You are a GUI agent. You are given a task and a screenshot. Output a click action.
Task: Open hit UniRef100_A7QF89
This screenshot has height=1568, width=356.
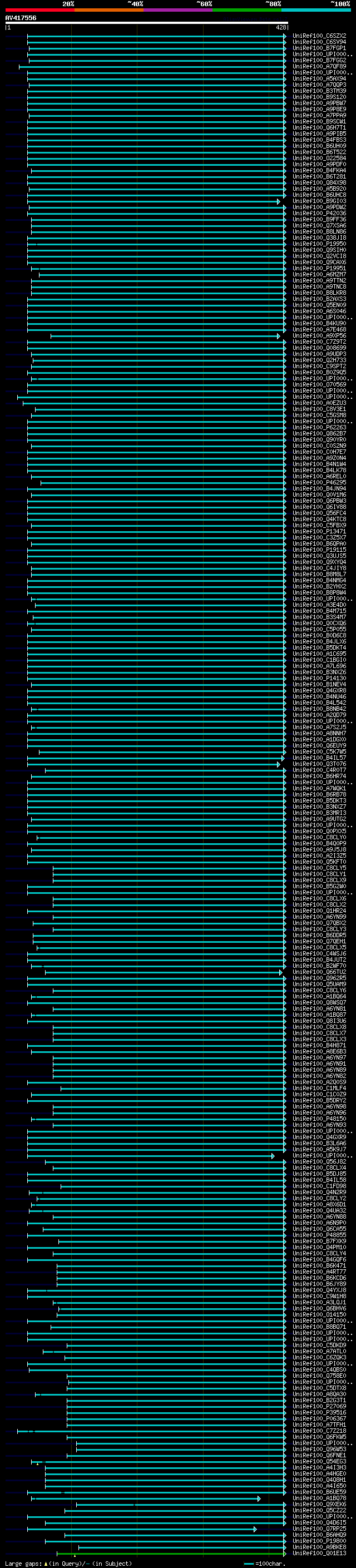319,66
